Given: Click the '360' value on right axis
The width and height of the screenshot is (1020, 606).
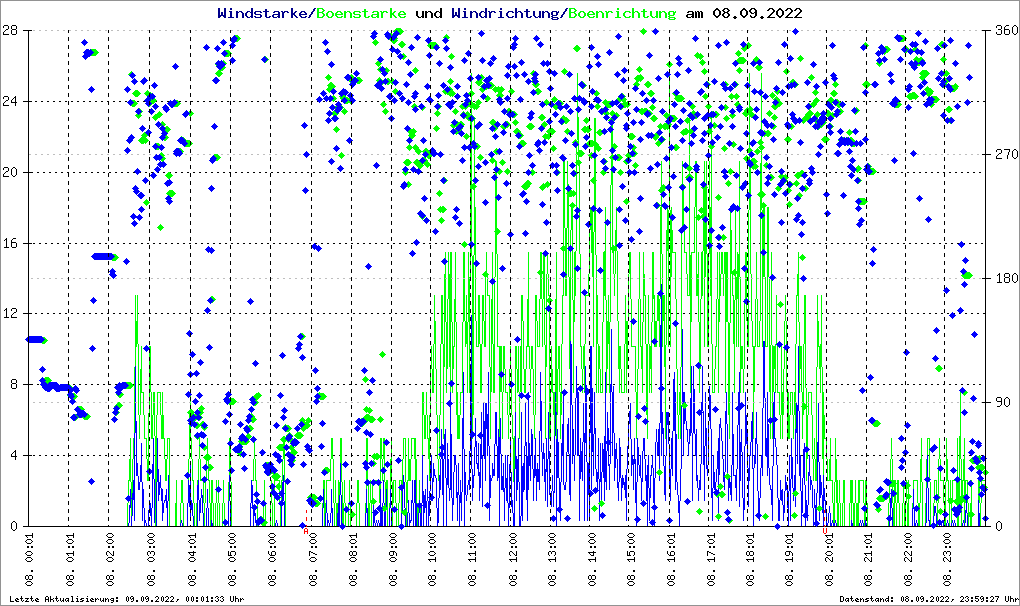Looking at the screenshot, I should point(1004,30).
